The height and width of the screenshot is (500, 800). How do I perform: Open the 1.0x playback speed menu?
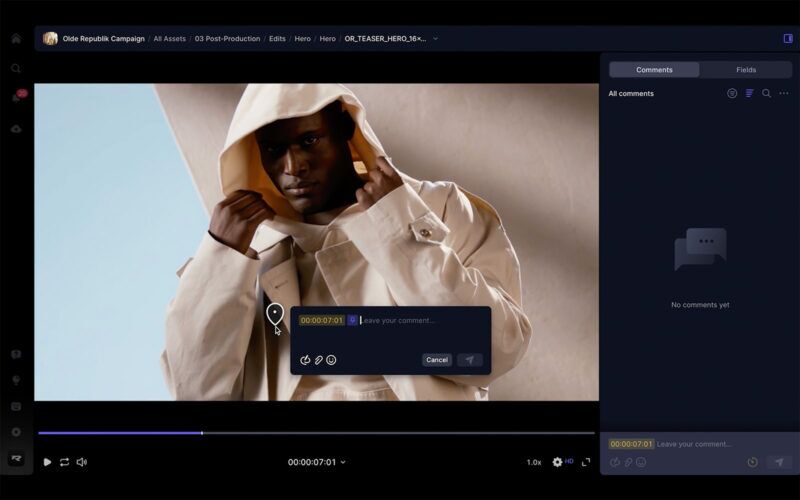(x=534, y=462)
